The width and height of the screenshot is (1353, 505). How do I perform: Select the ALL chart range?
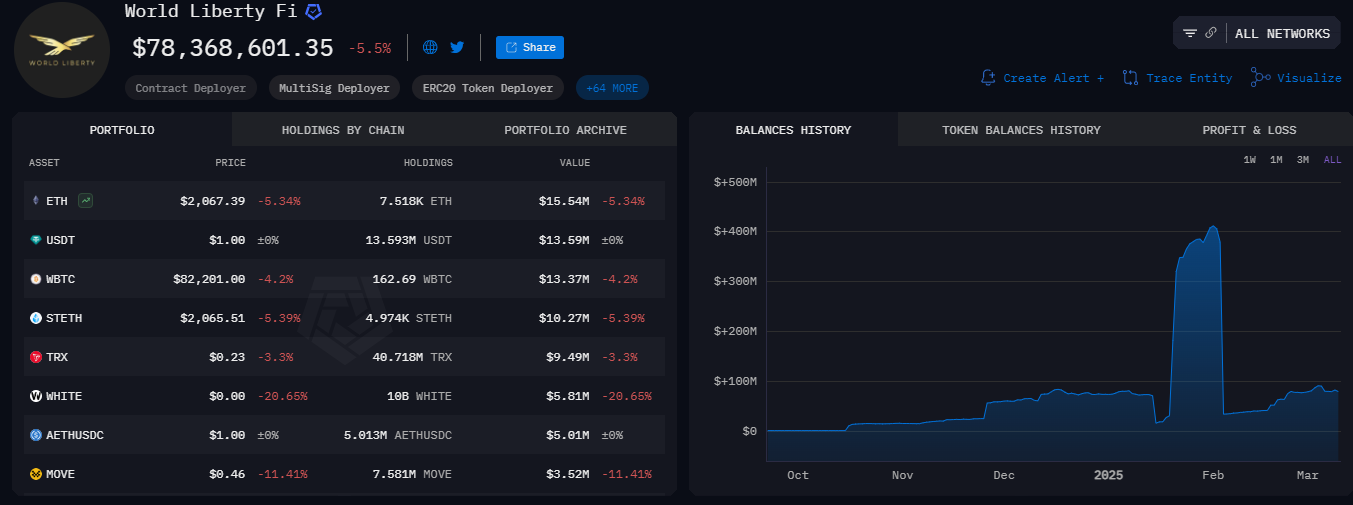(1332, 160)
